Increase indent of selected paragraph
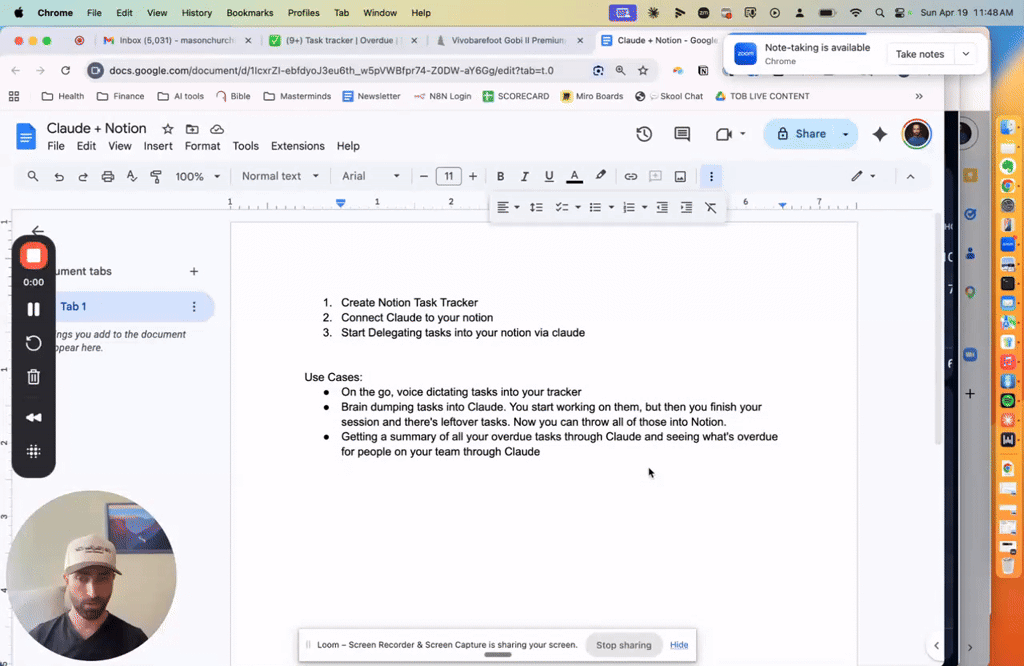This screenshot has width=1024, height=666. [x=686, y=207]
